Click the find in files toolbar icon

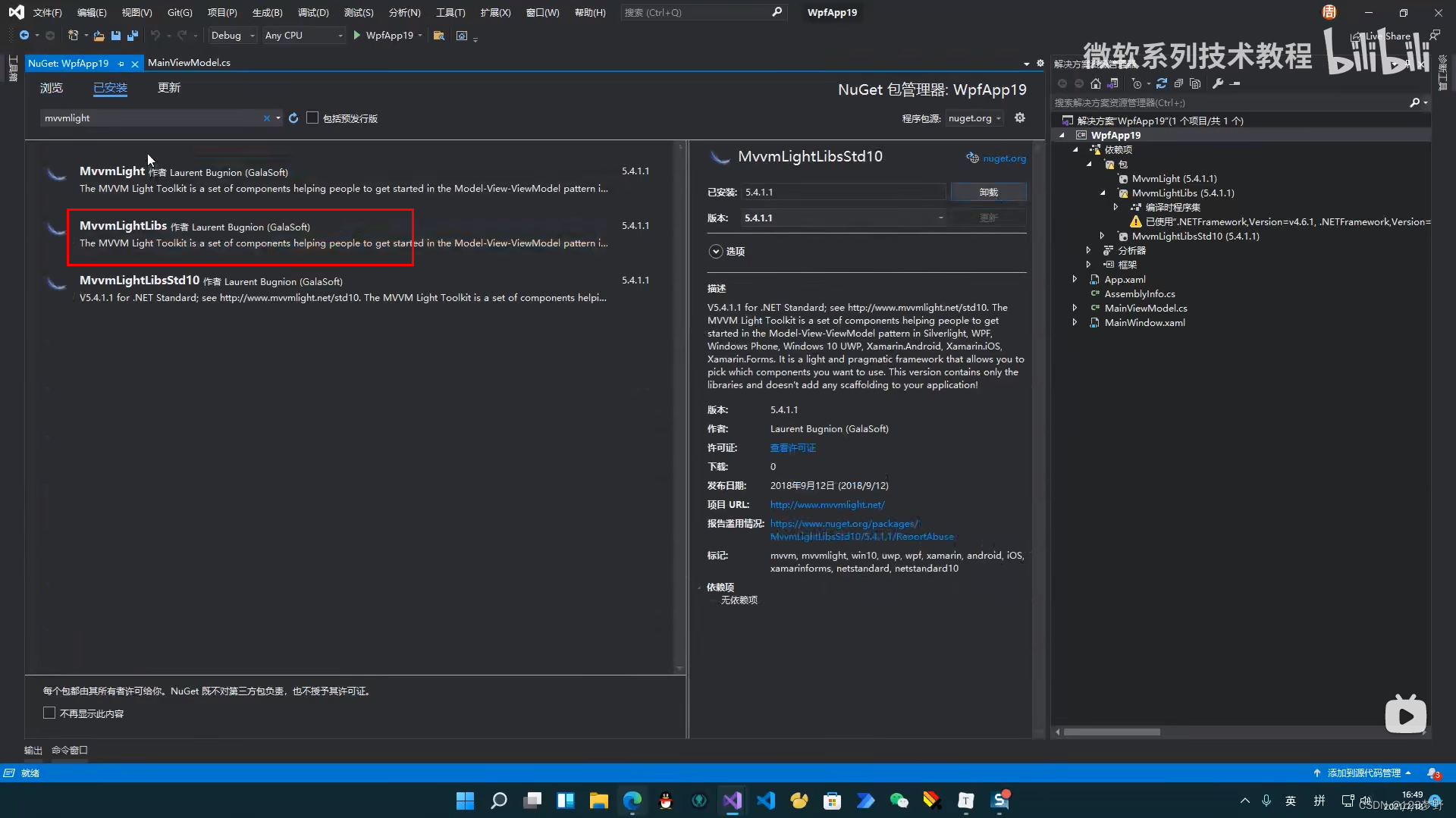tap(438, 36)
